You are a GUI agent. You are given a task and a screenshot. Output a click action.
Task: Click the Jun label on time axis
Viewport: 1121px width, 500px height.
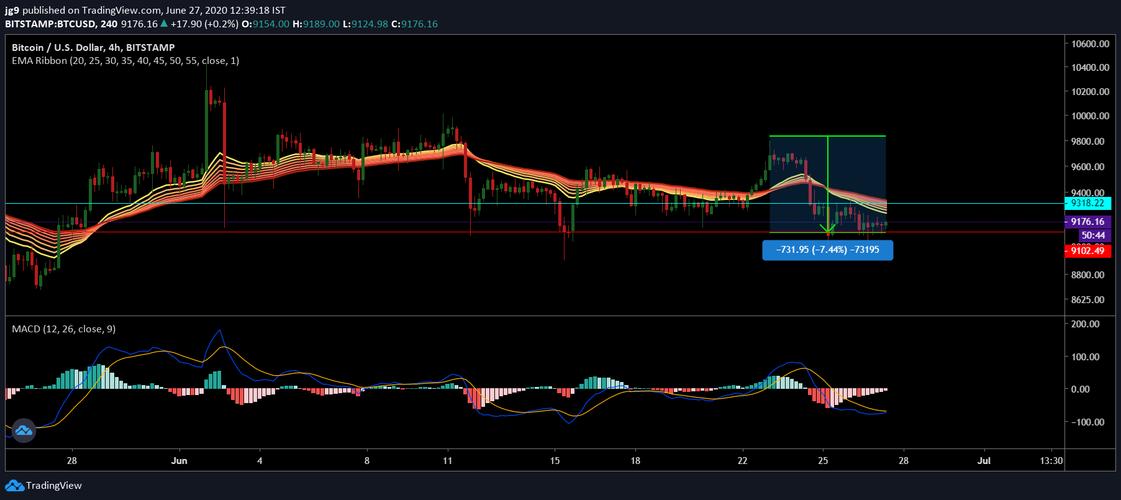click(x=179, y=461)
